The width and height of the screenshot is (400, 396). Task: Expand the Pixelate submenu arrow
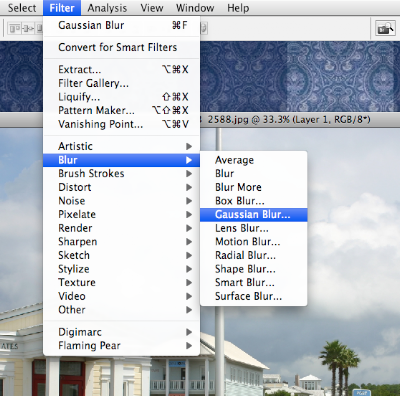tap(189, 214)
